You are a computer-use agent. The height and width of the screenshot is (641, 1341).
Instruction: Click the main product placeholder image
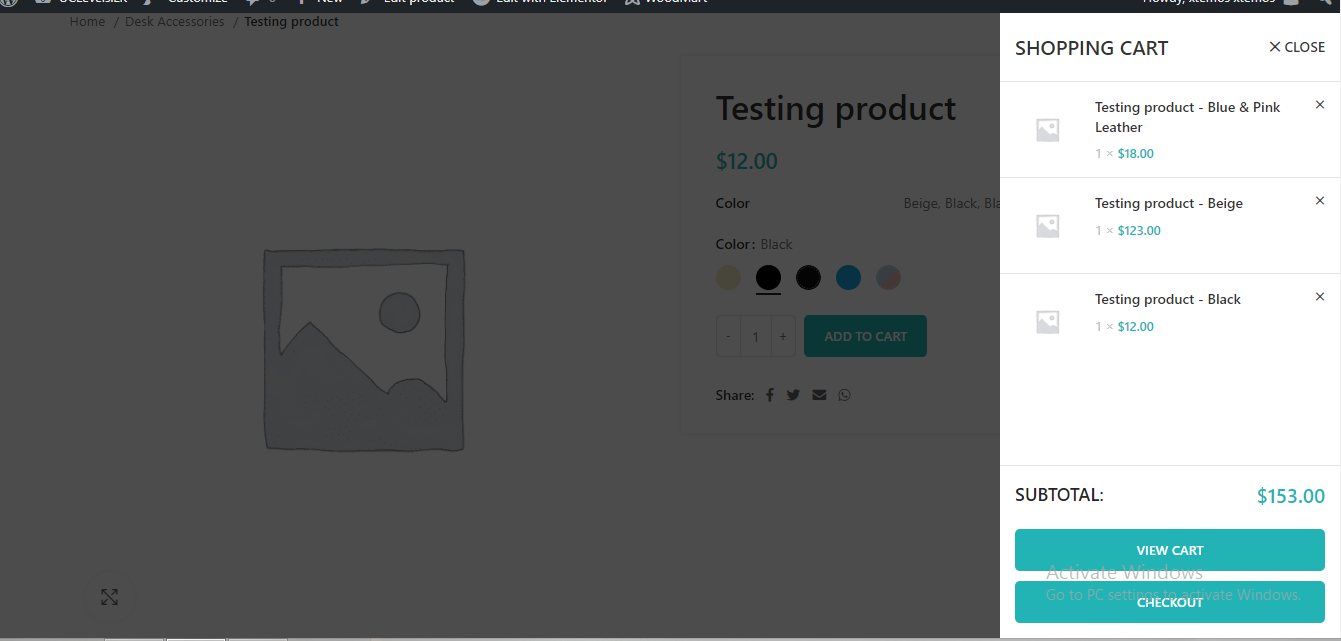click(x=364, y=349)
